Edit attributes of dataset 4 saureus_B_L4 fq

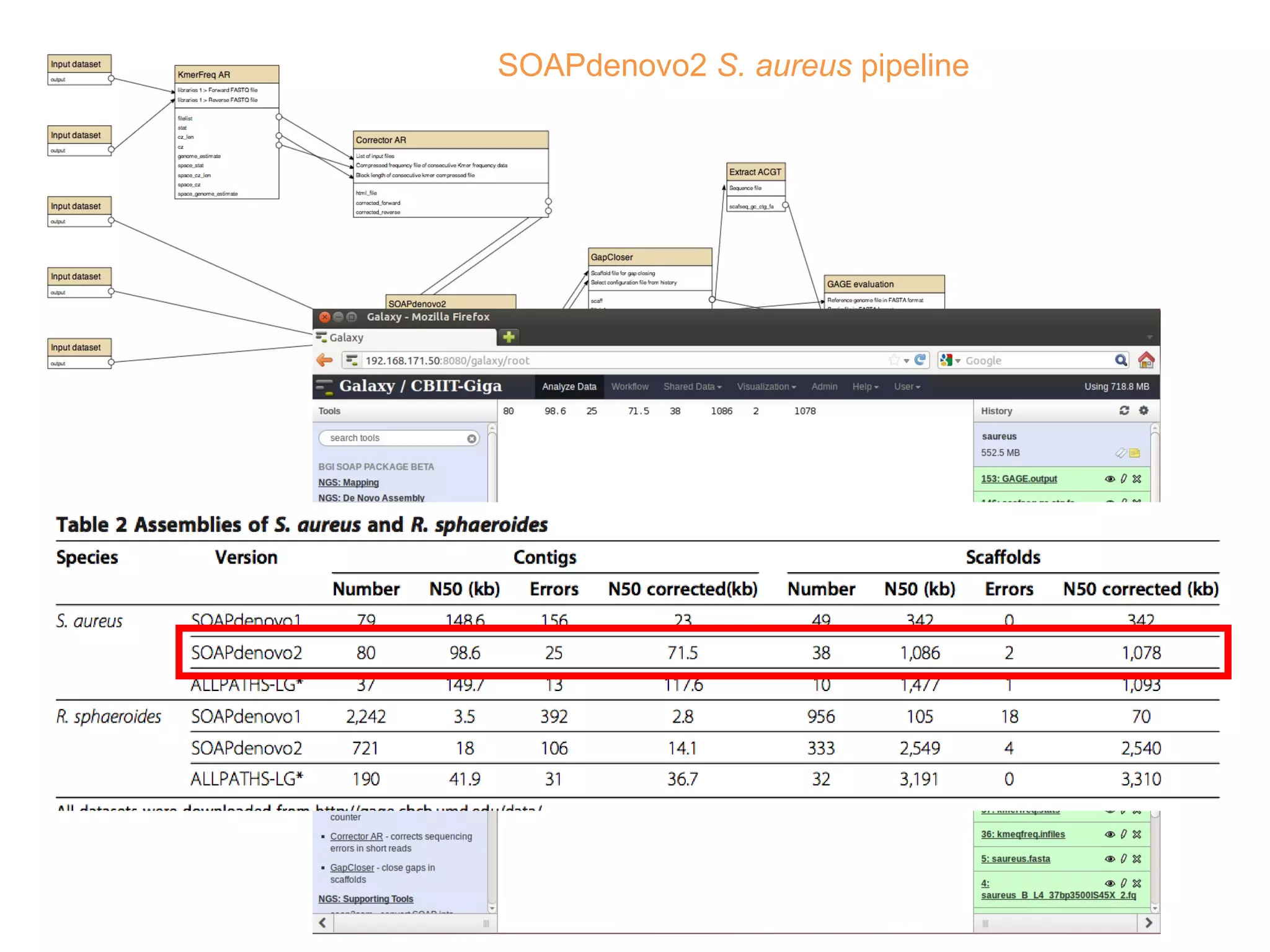(1124, 883)
